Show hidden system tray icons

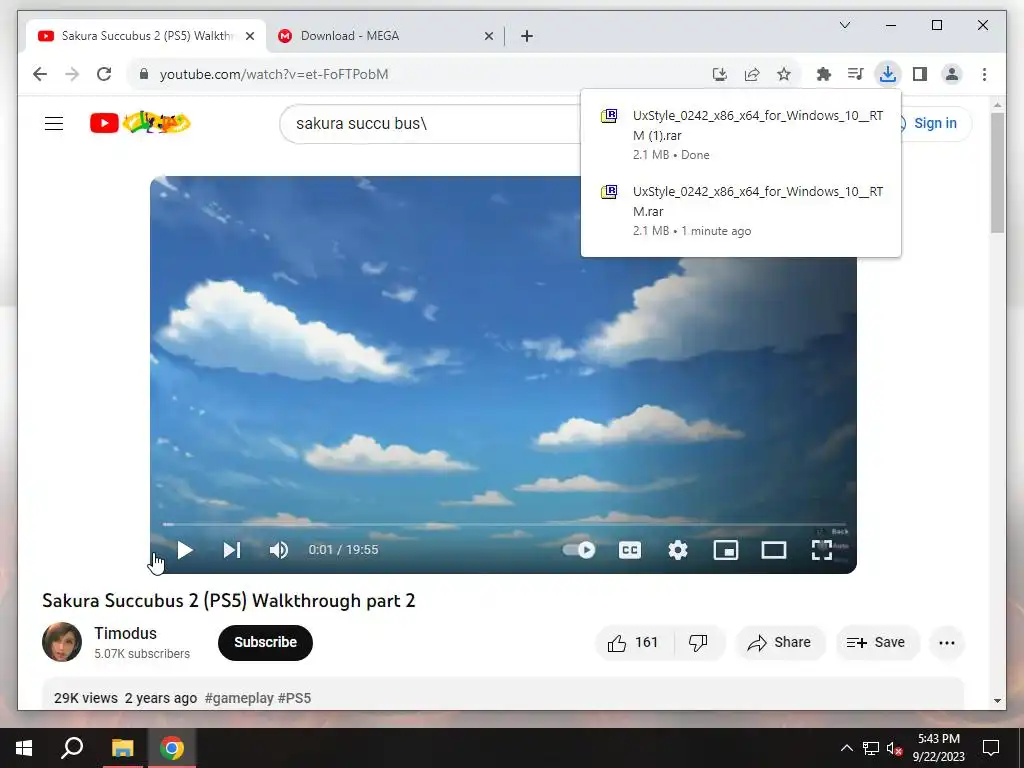pyautogui.click(x=846, y=748)
